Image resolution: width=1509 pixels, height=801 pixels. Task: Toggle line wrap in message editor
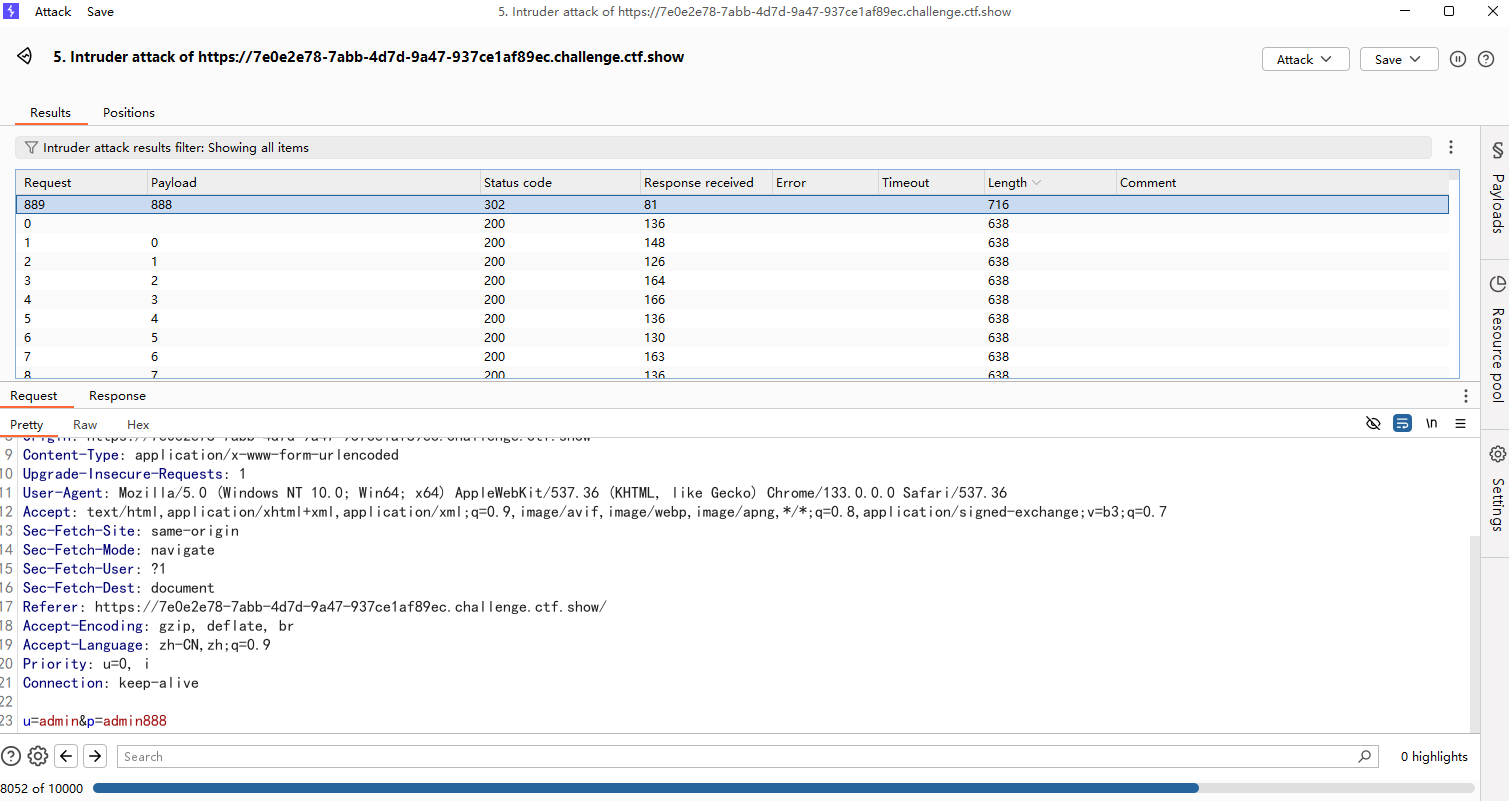click(1402, 424)
